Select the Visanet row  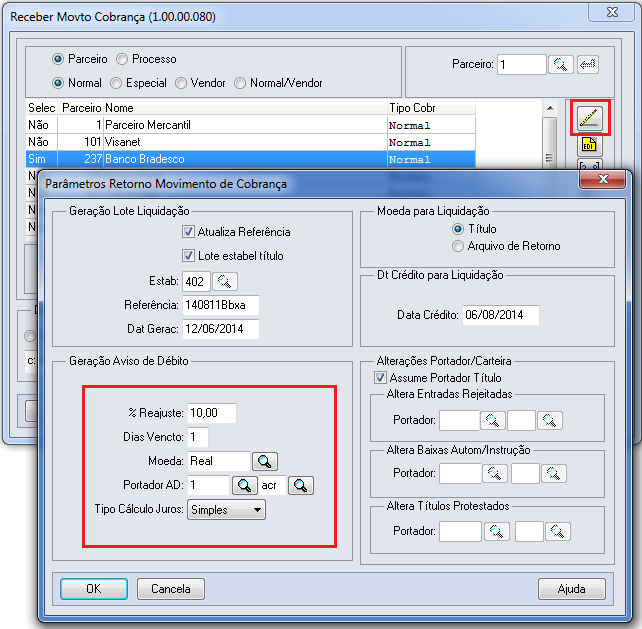point(251,142)
